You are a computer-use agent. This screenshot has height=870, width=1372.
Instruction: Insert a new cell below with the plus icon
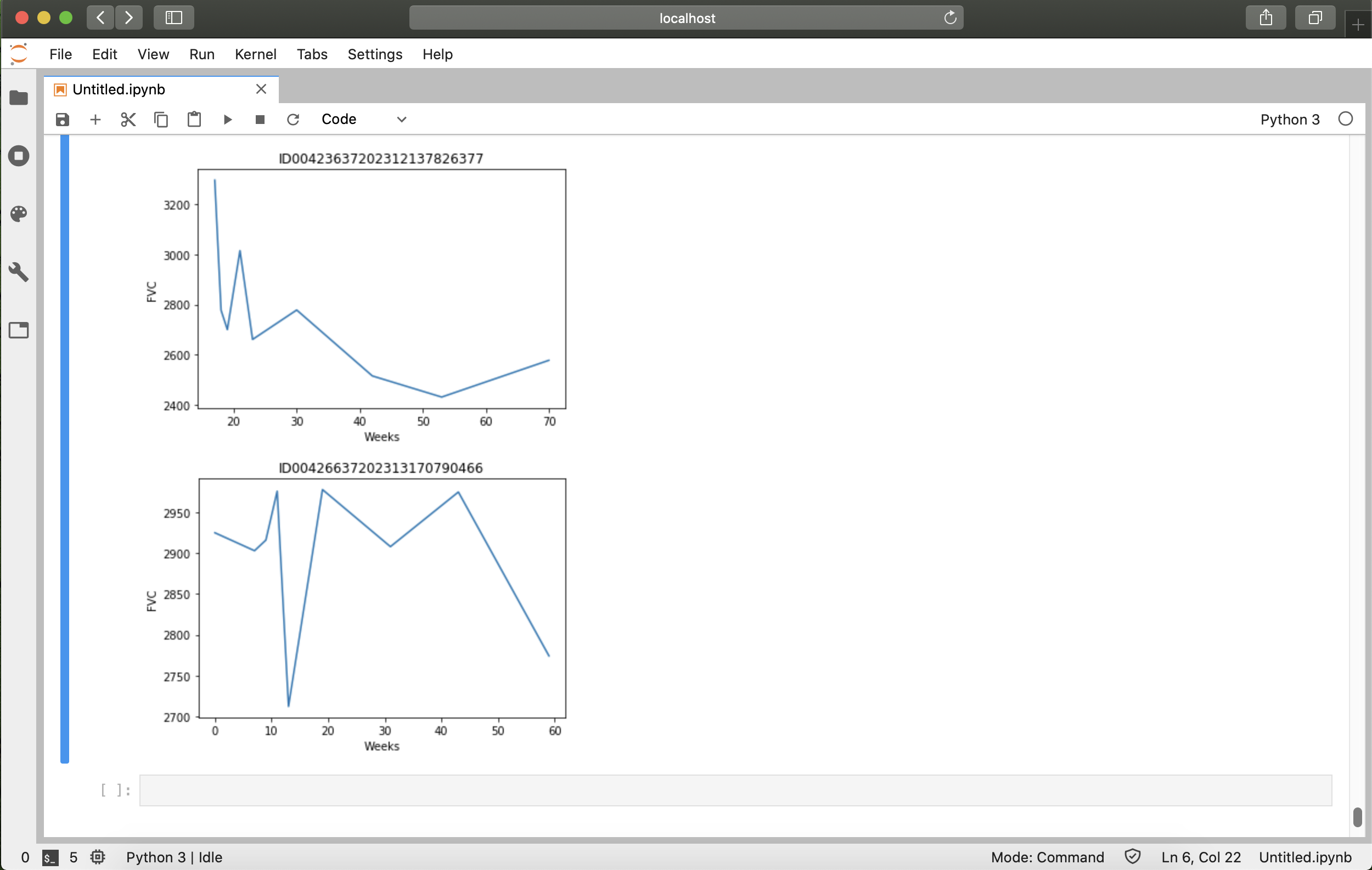tap(95, 120)
